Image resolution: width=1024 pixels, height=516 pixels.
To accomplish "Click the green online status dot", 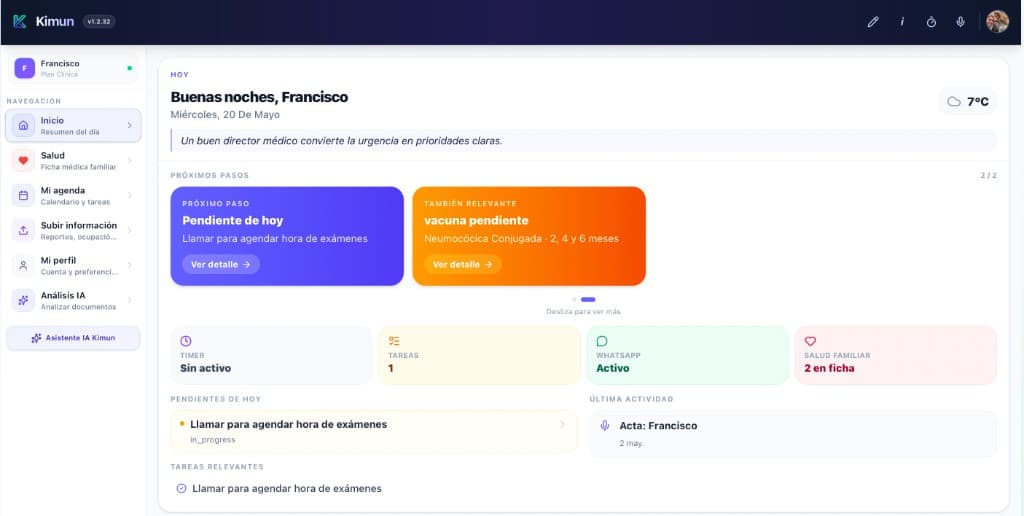I will click(129, 68).
